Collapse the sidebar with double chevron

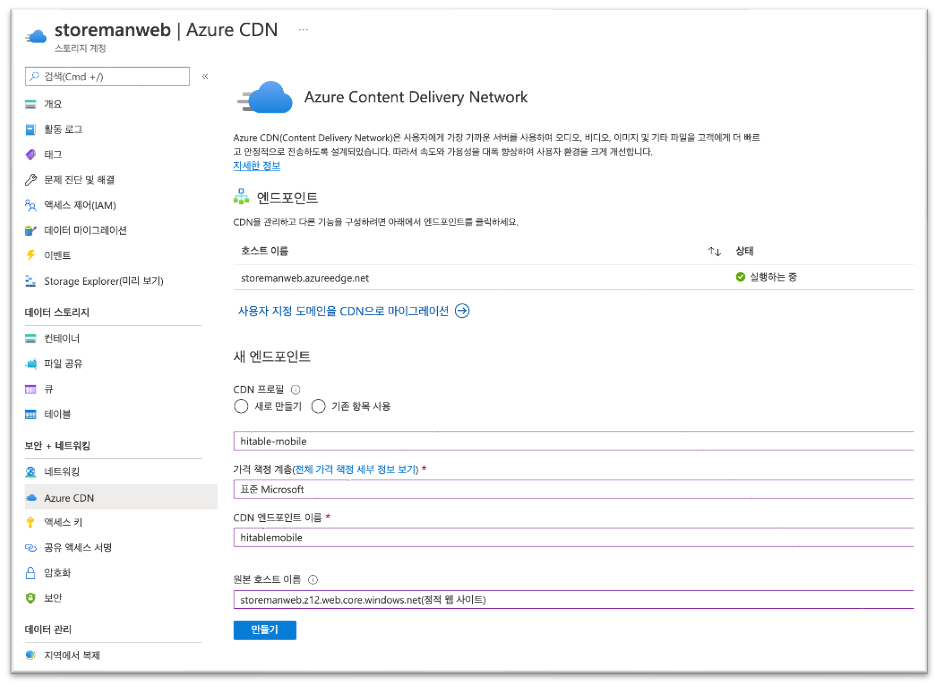(x=205, y=77)
